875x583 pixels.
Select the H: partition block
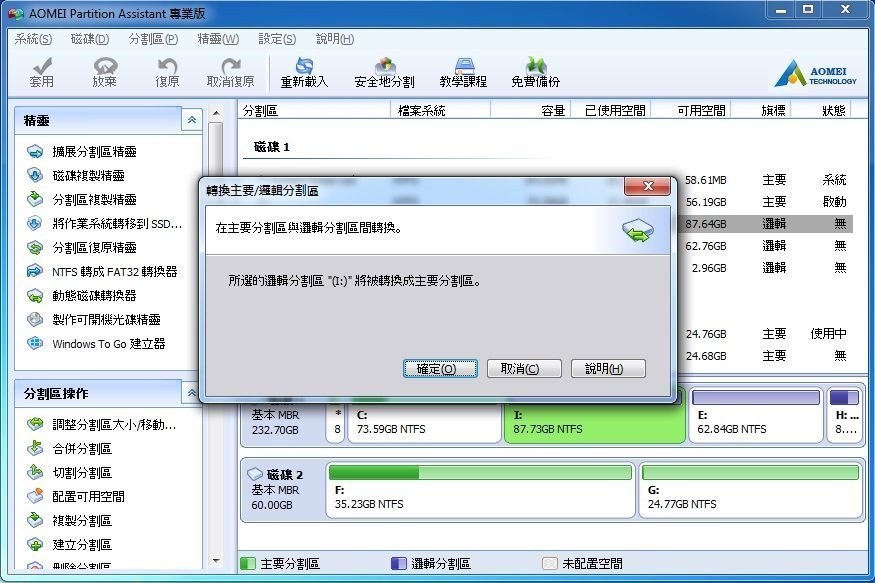point(845,416)
